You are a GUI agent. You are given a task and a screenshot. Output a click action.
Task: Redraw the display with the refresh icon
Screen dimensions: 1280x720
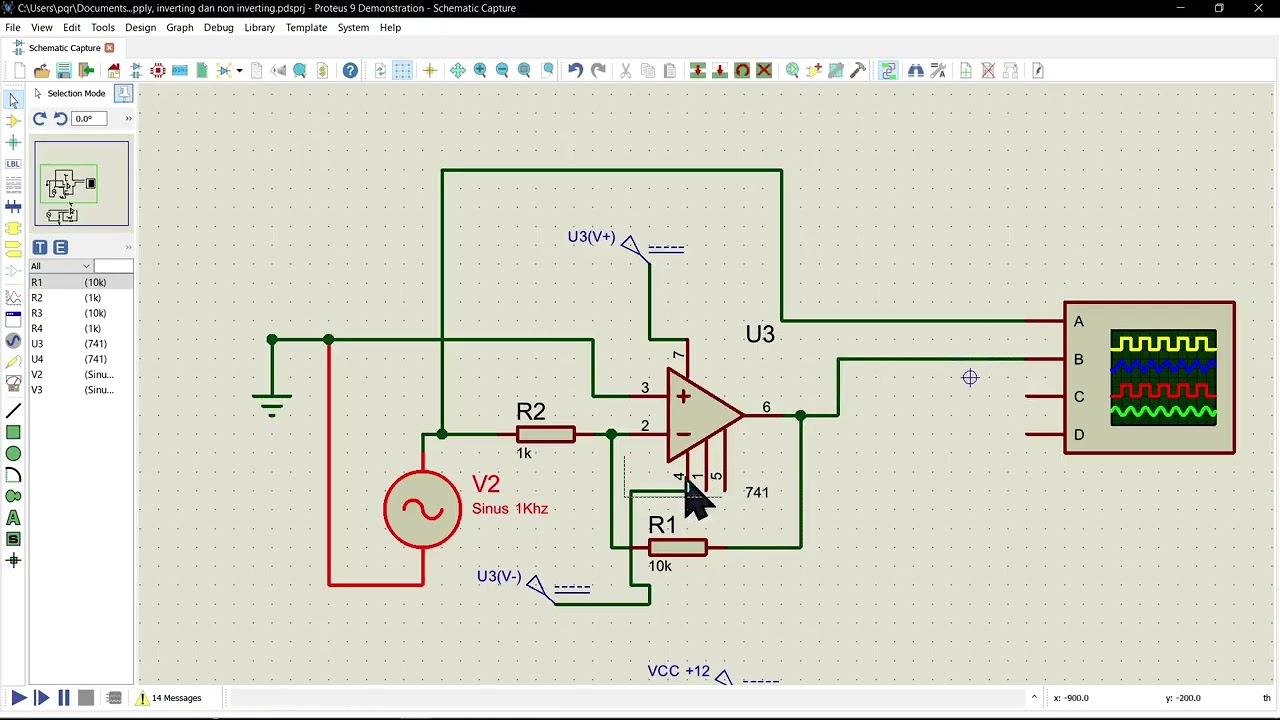[380, 70]
